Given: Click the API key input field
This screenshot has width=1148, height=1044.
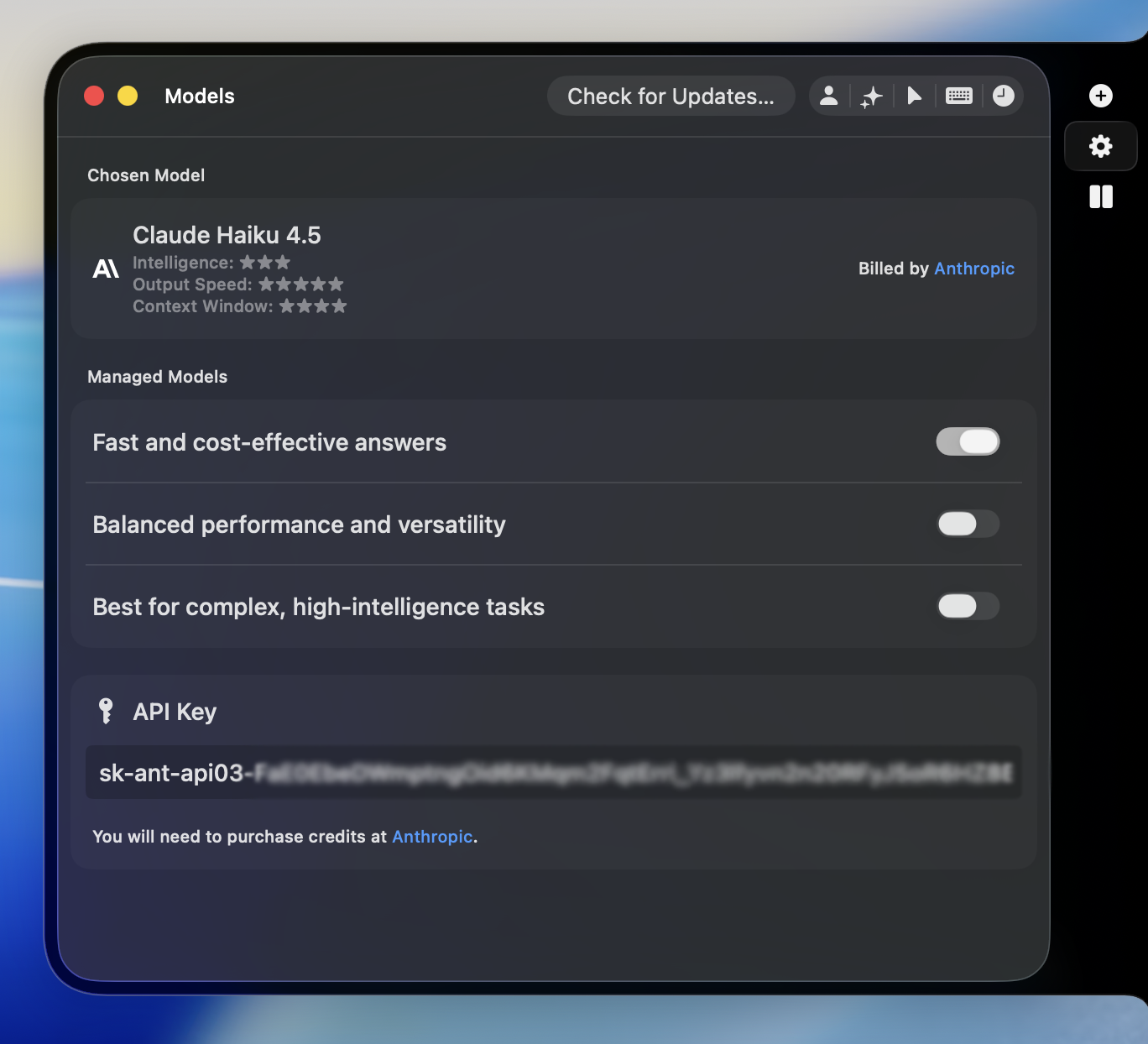Looking at the screenshot, I should (554, 772).
